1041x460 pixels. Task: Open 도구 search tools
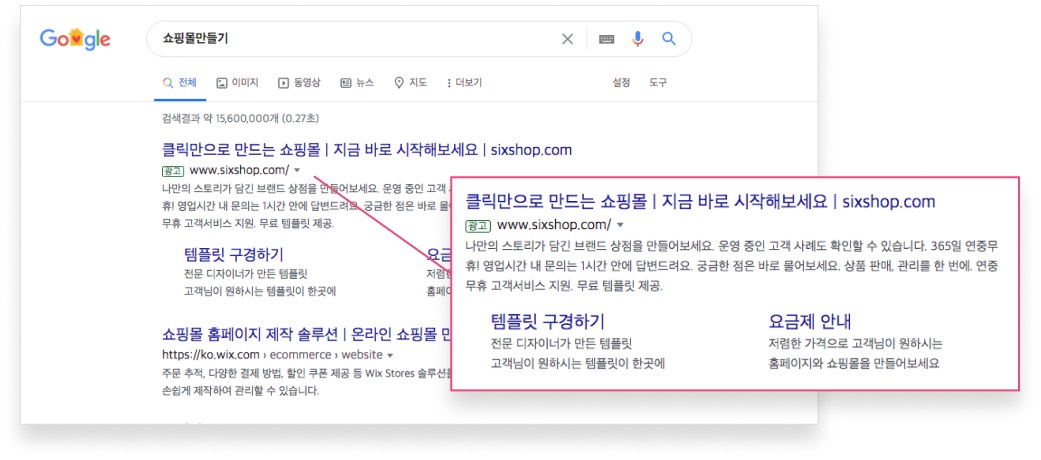[x=658, y=83]
